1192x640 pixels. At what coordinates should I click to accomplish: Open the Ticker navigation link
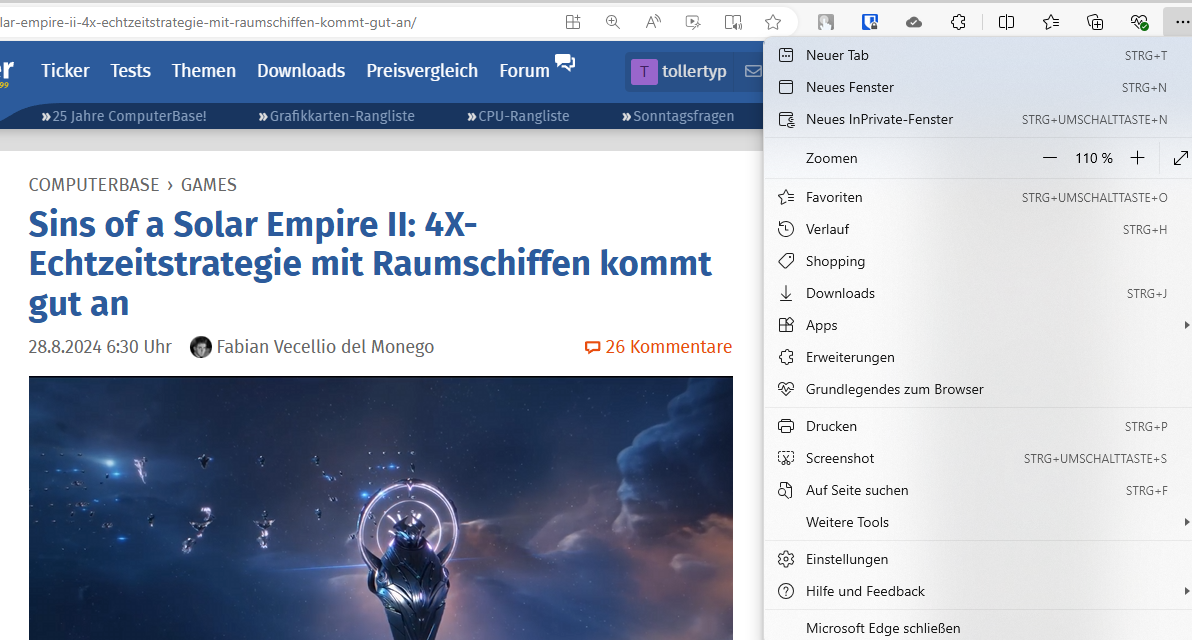coord(65,71)
